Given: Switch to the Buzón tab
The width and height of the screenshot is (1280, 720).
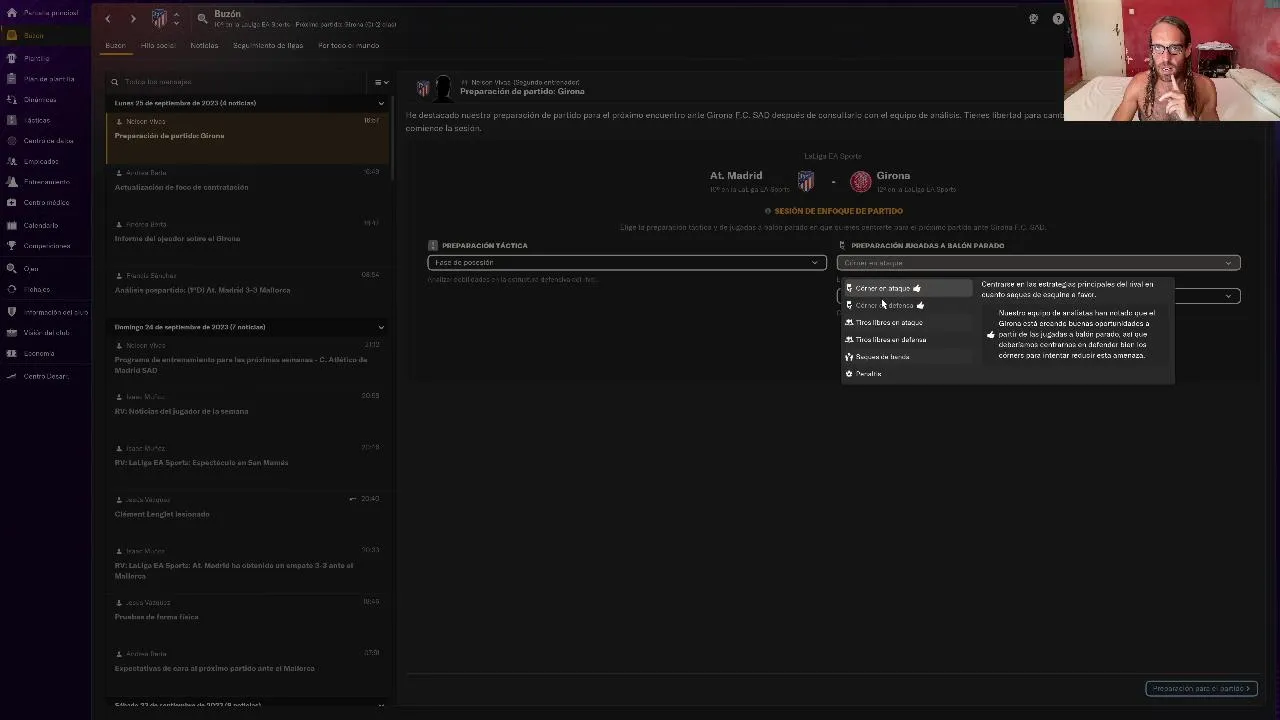Looking at the screenshot, I should pos(116,45).
